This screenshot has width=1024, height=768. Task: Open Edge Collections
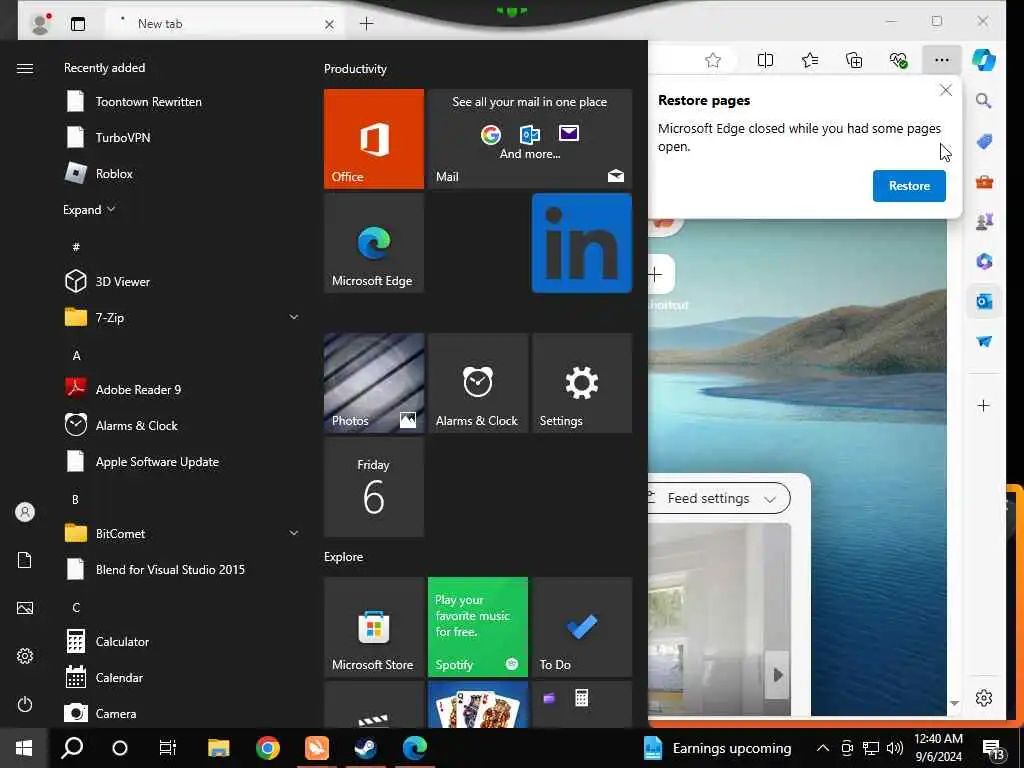click(854, 60)
